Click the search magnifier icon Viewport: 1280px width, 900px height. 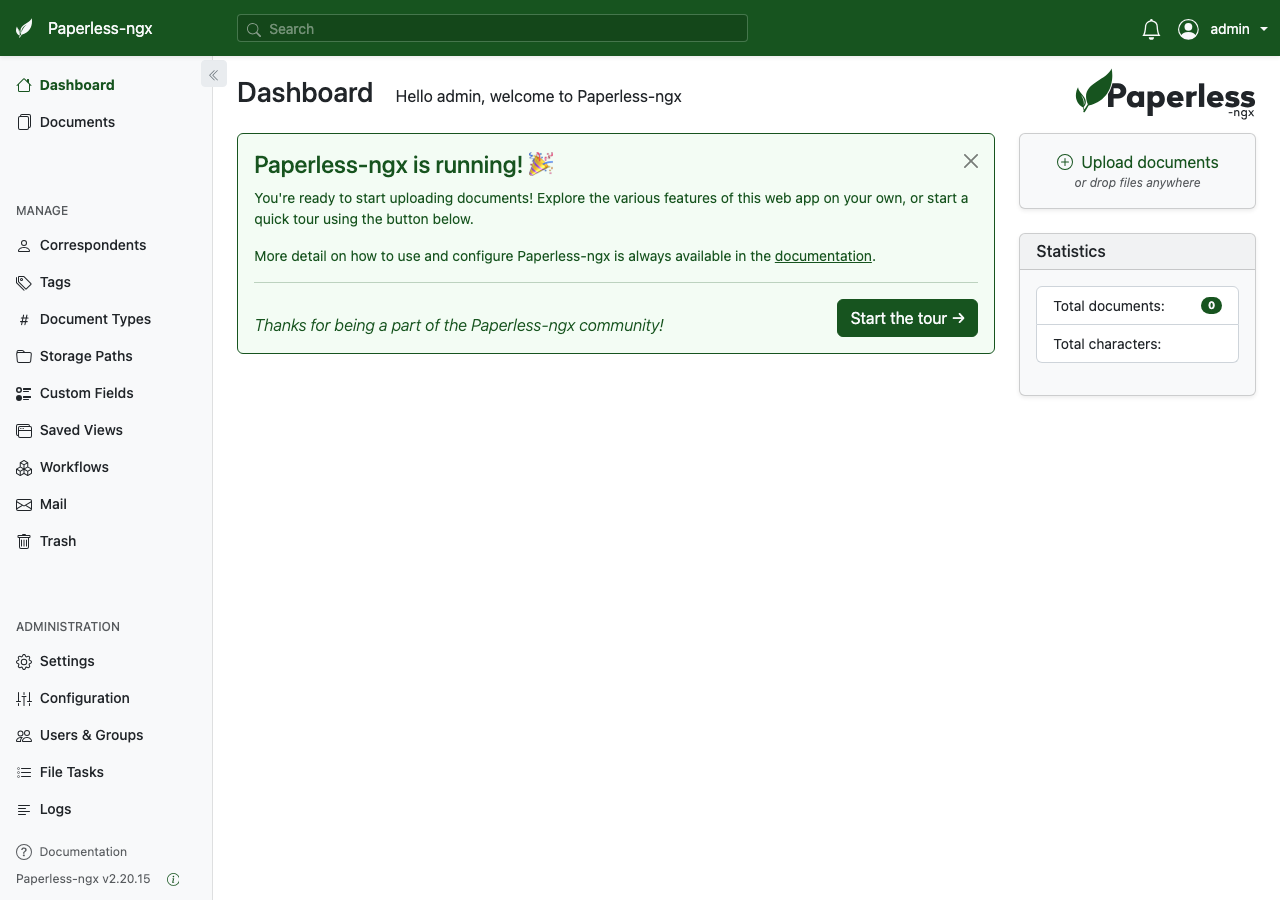click(254, 29)
